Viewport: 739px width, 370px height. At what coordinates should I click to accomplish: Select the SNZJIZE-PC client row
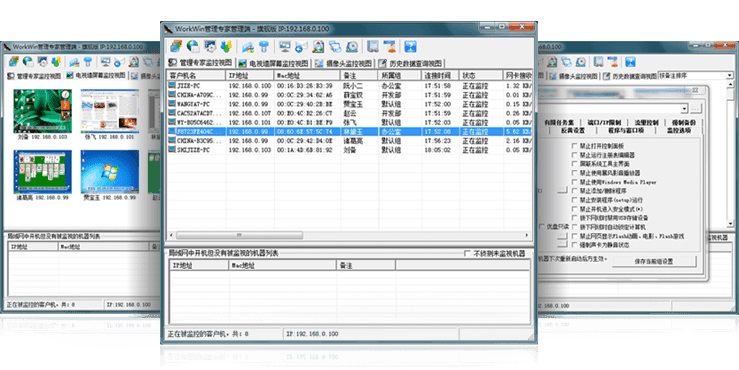point(350,150)
